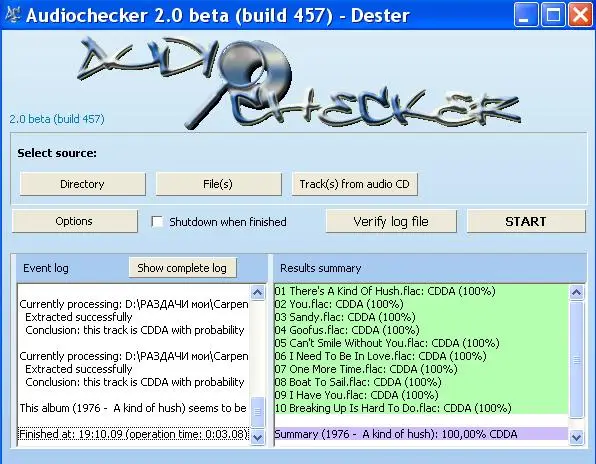The height and width of the screenshot is (464, 596).
Task: Minimize the Audiochecker window
Action: [x=526, y=15]
